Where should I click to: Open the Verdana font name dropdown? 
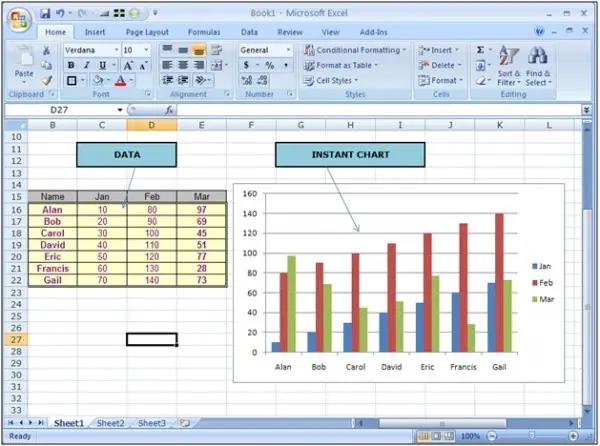coord(116,50)
